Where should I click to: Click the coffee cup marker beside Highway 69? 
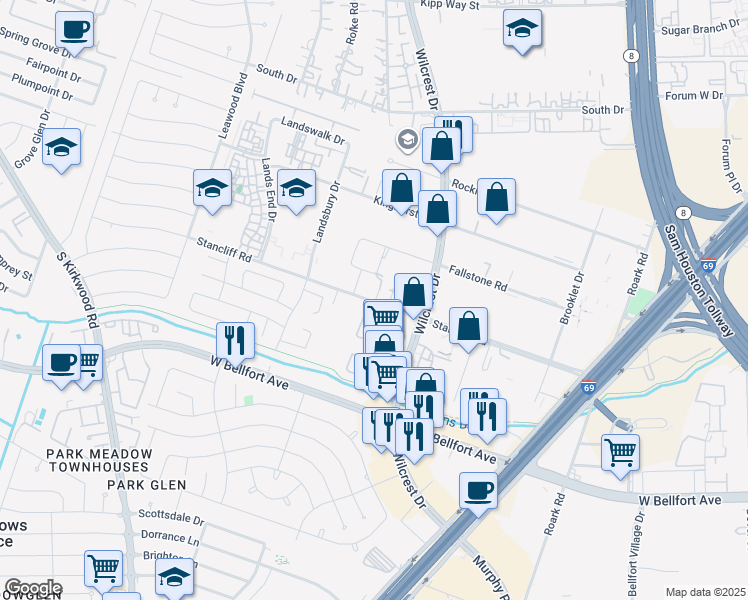point(478,490)
